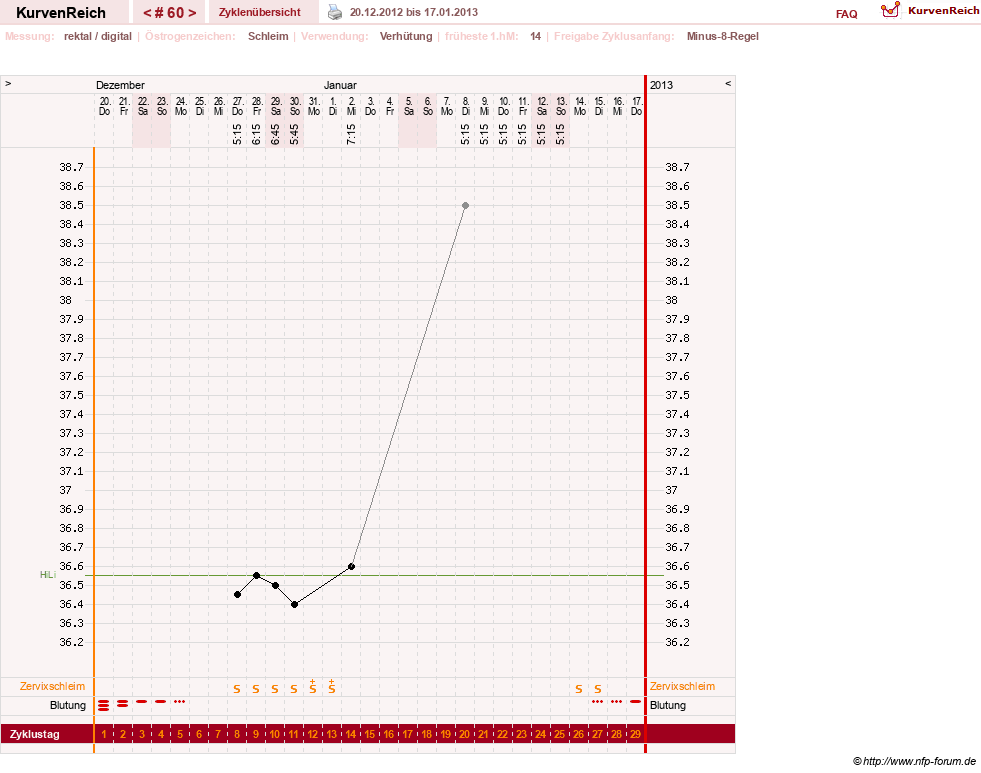This screenshot has width=981, height=773.
Task: Open the nfp-forum.de copyright link
Action: coord(914,761)
